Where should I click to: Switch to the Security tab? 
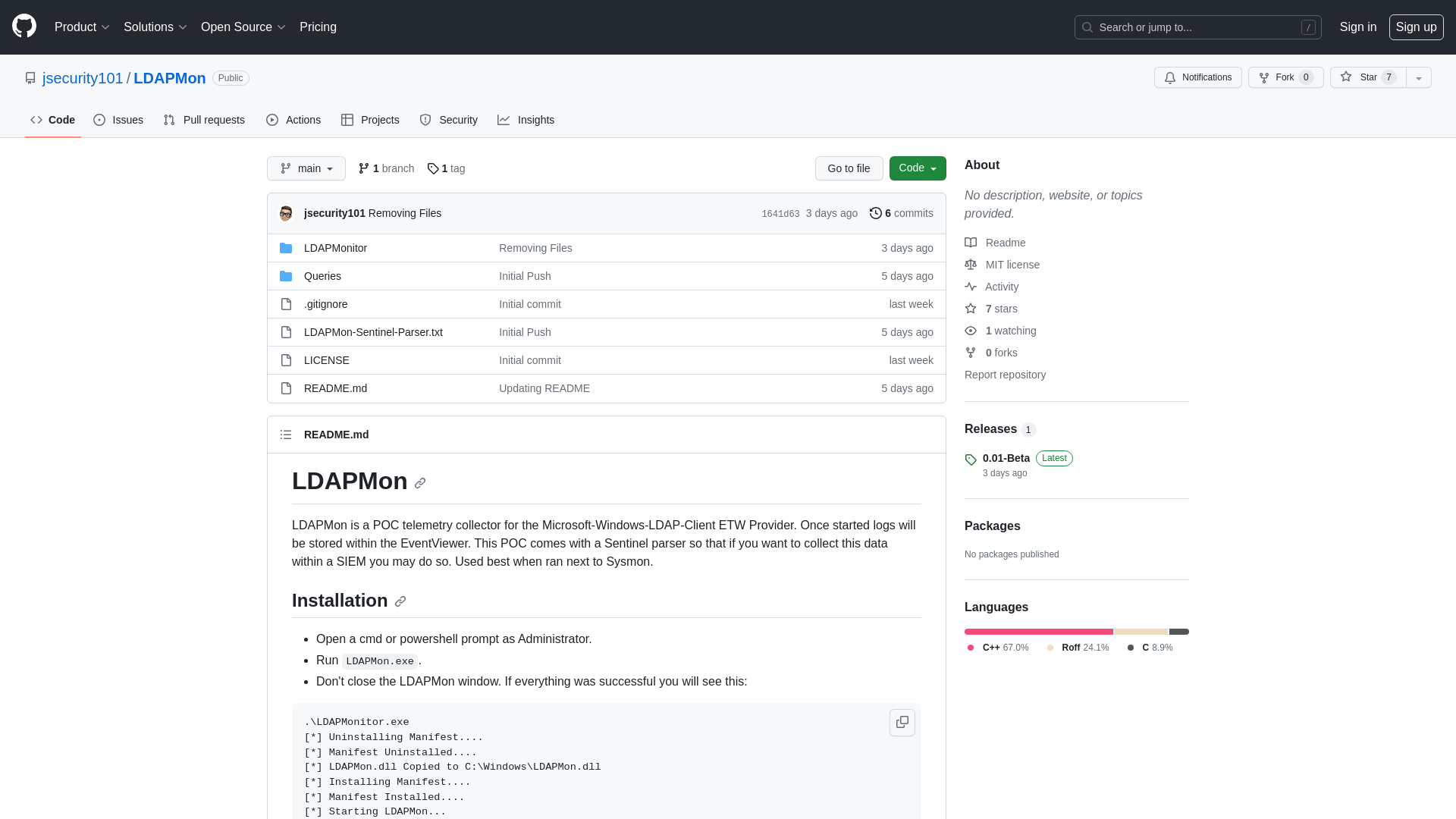click(x=448, y=120)
